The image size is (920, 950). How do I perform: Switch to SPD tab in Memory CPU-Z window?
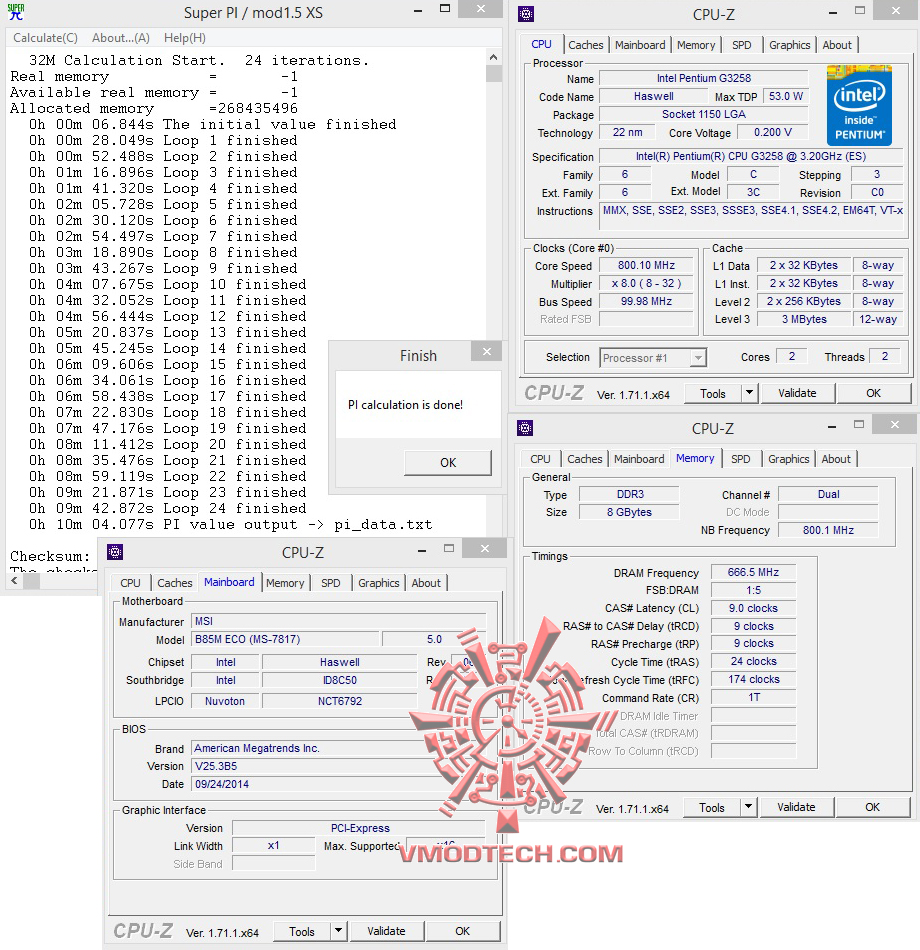[x=740, y=459]
